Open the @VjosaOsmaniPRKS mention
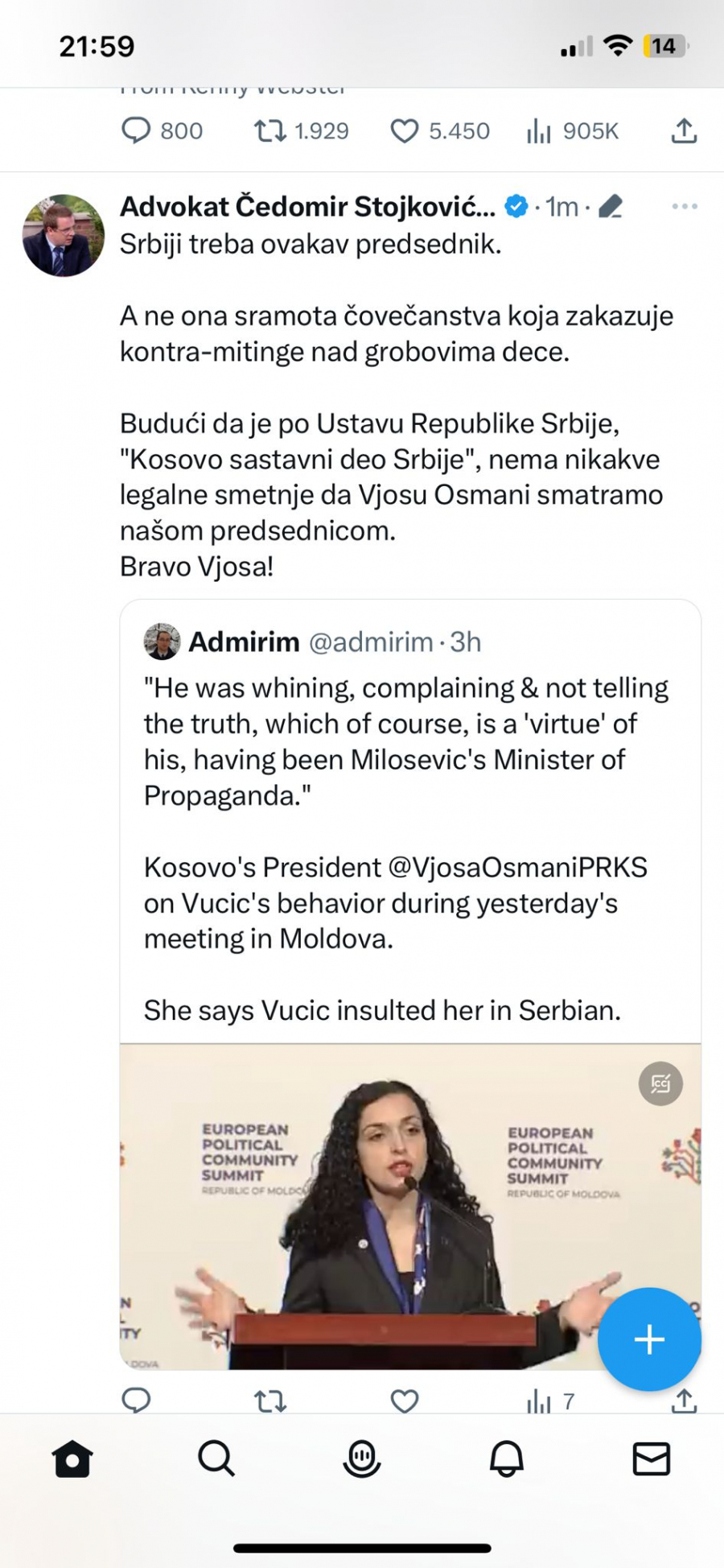Image resolution: width=724 pixels, height=1568 pixels. pyautogui.click(x=517, y=867)
